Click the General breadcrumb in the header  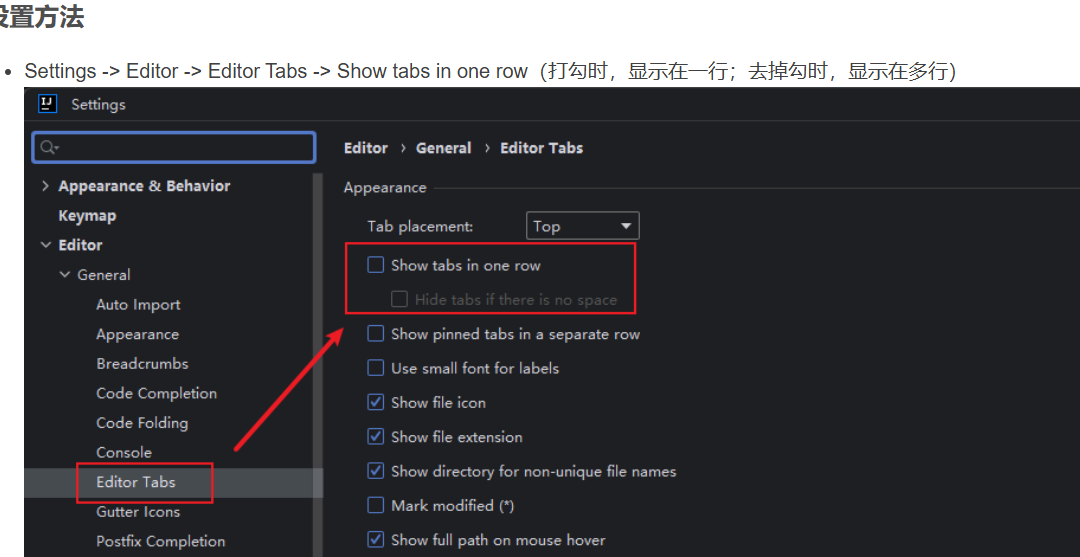coord(444,148)
